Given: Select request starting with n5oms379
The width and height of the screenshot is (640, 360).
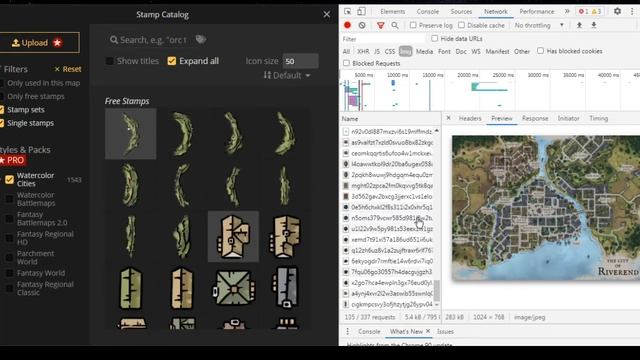Looking at the screenshot, I should 390,218.
